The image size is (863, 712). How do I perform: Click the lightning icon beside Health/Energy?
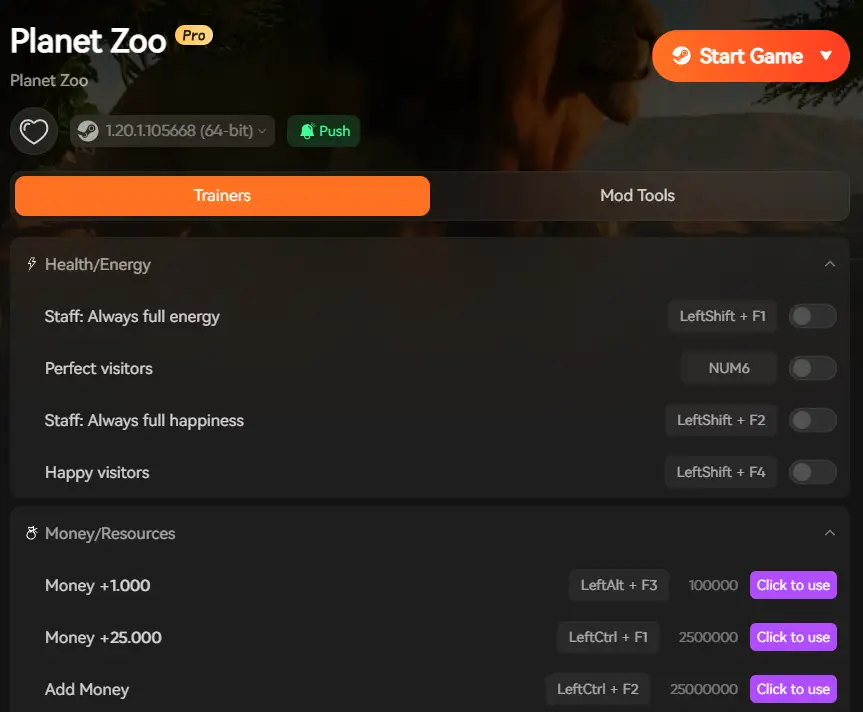[x=30, y=263]
